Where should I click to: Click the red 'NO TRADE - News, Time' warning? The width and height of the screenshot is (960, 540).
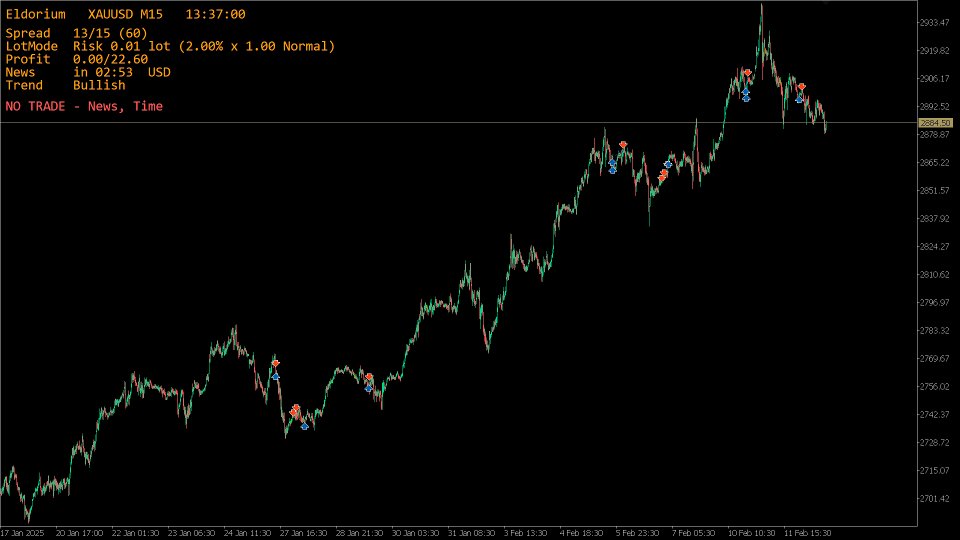click(x=84, y=106)
